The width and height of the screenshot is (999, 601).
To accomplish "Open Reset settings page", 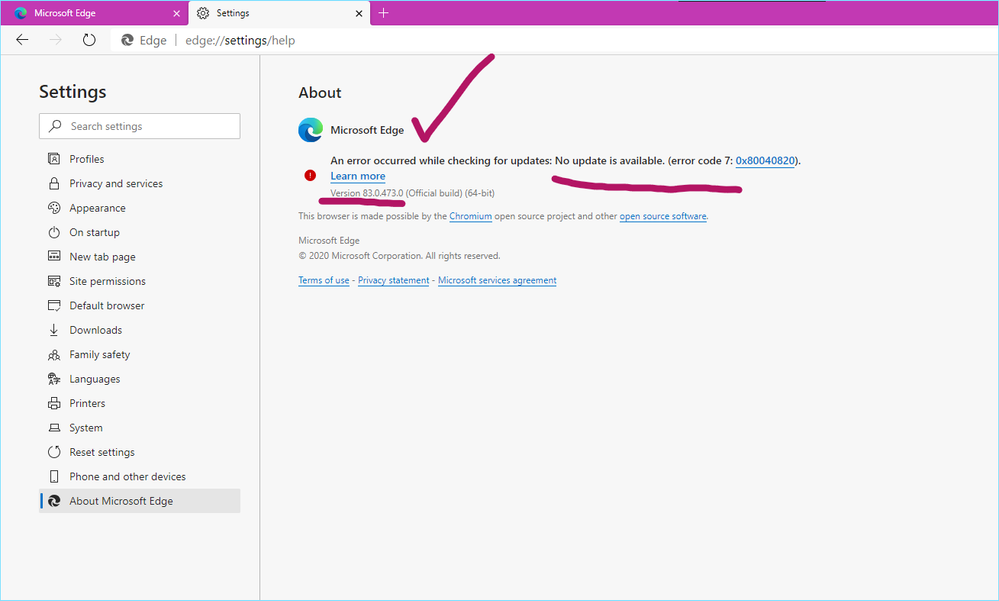I will [140, 452].
